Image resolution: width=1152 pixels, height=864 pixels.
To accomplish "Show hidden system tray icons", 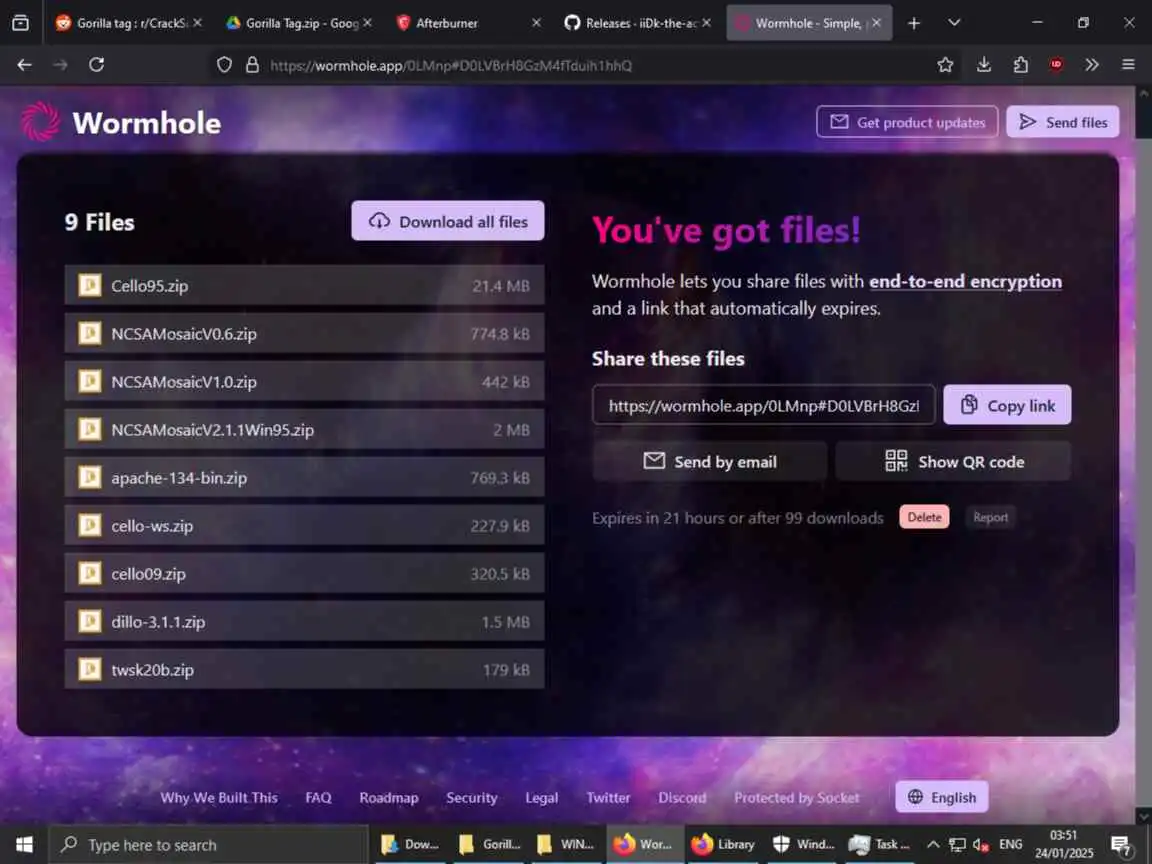I will 932,844.
